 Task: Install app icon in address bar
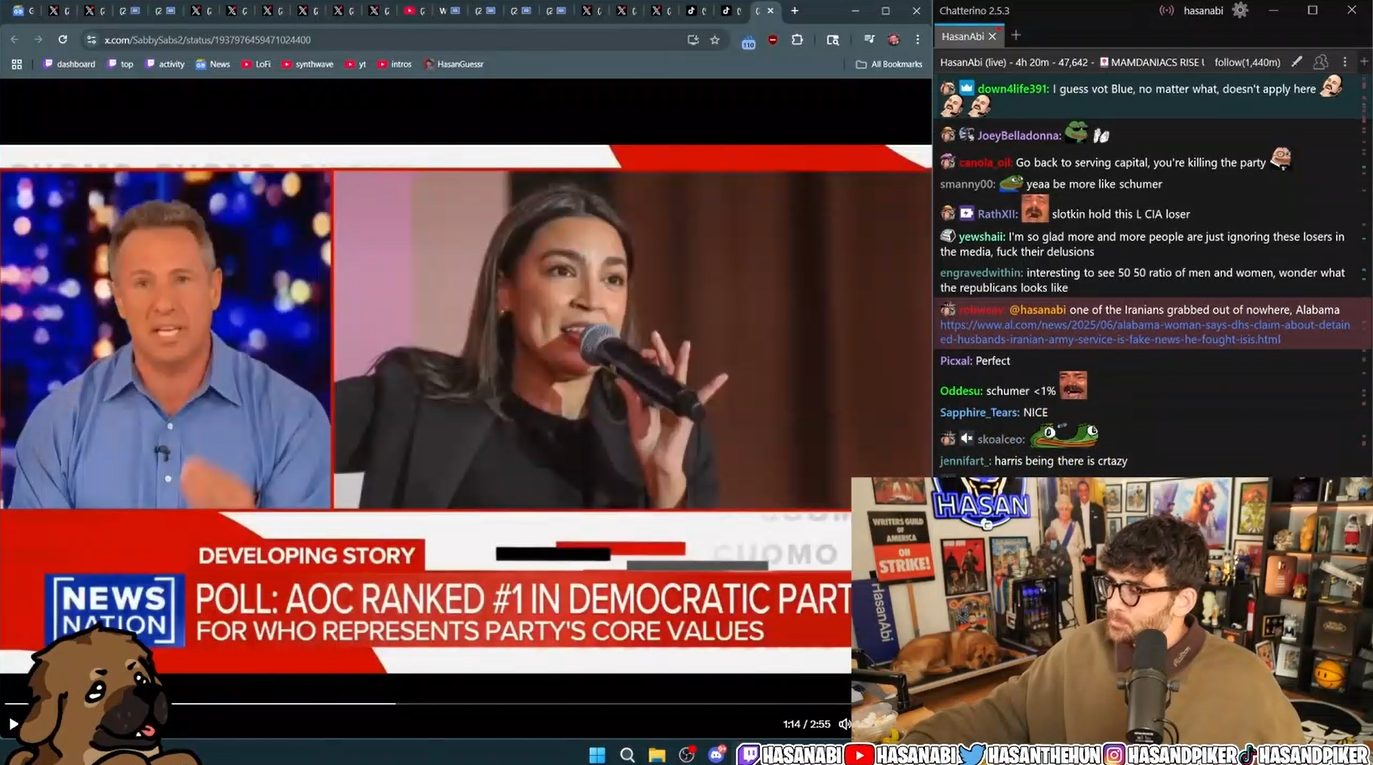693,40
